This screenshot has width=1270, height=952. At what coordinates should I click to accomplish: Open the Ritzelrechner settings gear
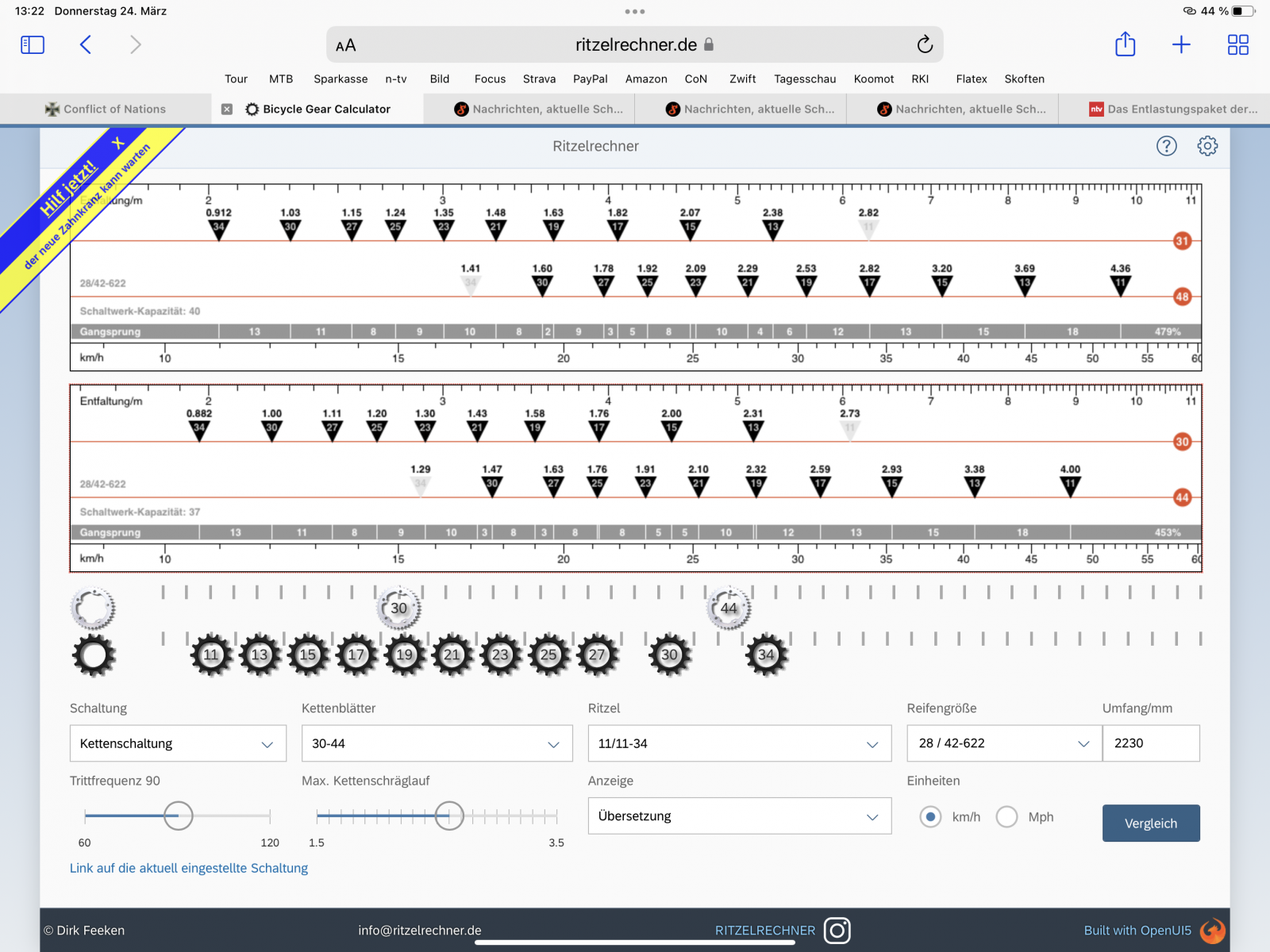click(x=1207, y=146)
